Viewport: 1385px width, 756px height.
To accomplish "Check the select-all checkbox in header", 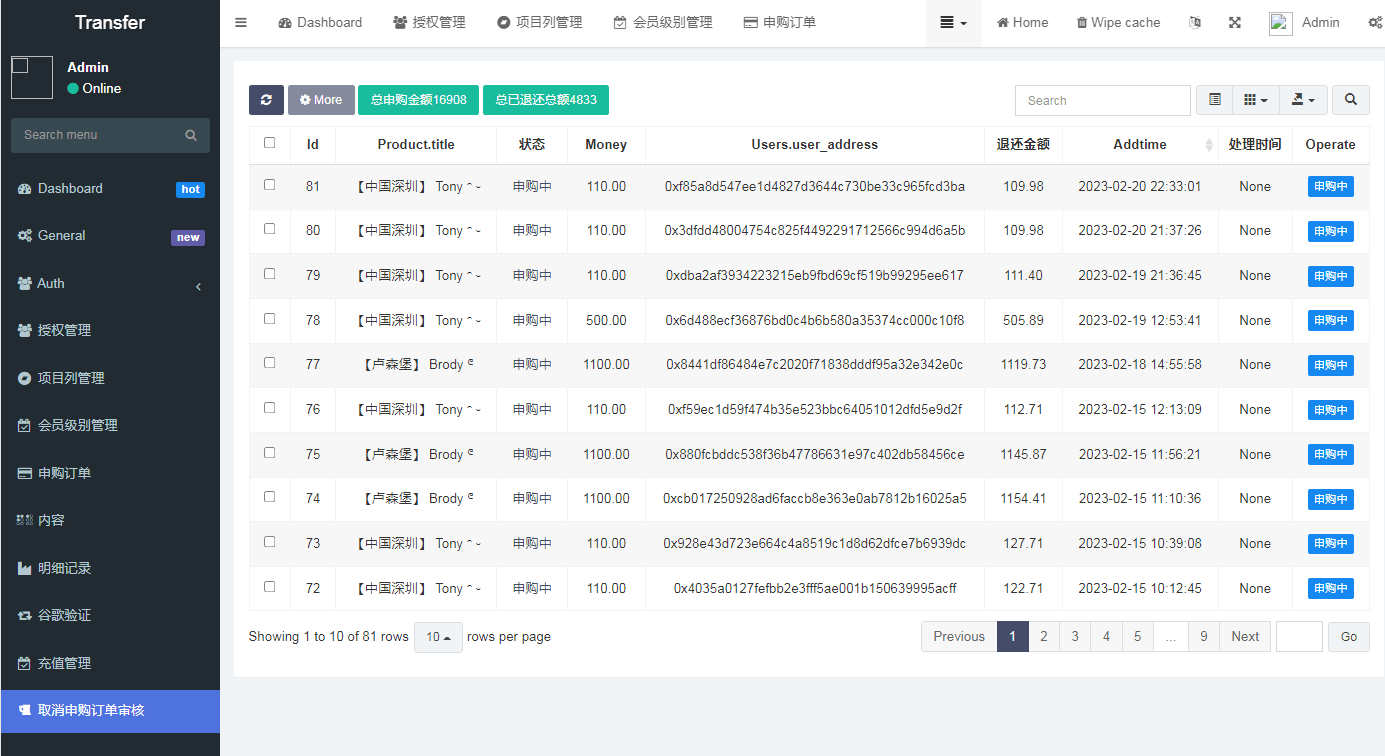I will pyautogui.click(x=270, y=143).
